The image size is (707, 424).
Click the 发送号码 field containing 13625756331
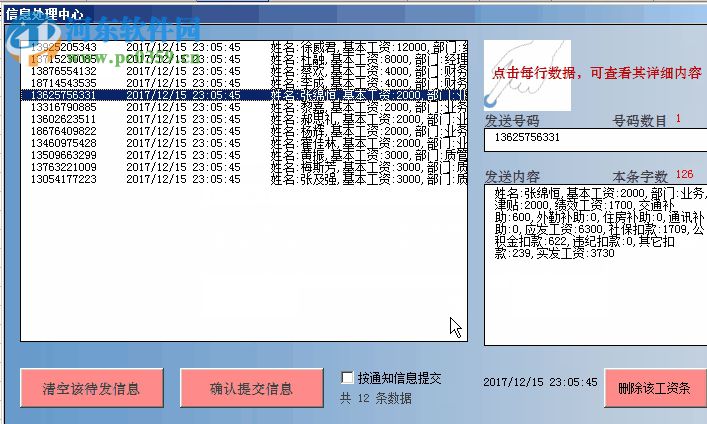595,140
